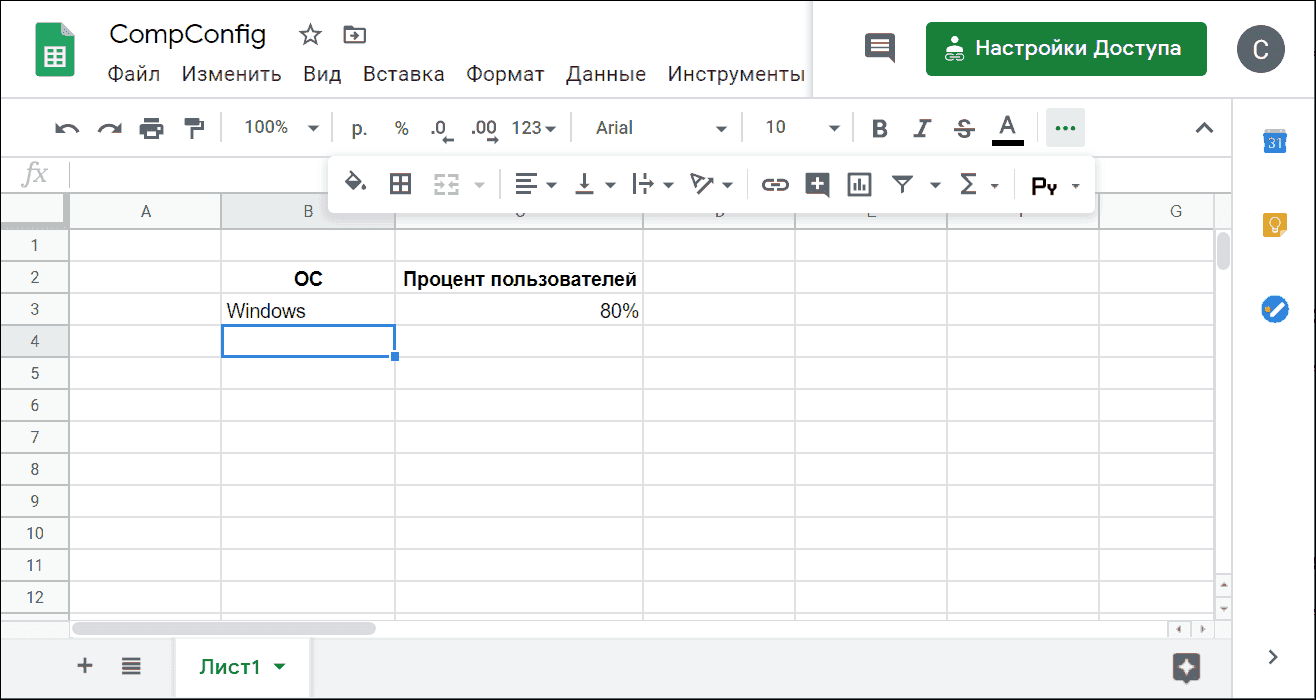The width and height of the screenshot is (1316, 700).
Task: Insert a chart
Action: click(x=859, y=184)
